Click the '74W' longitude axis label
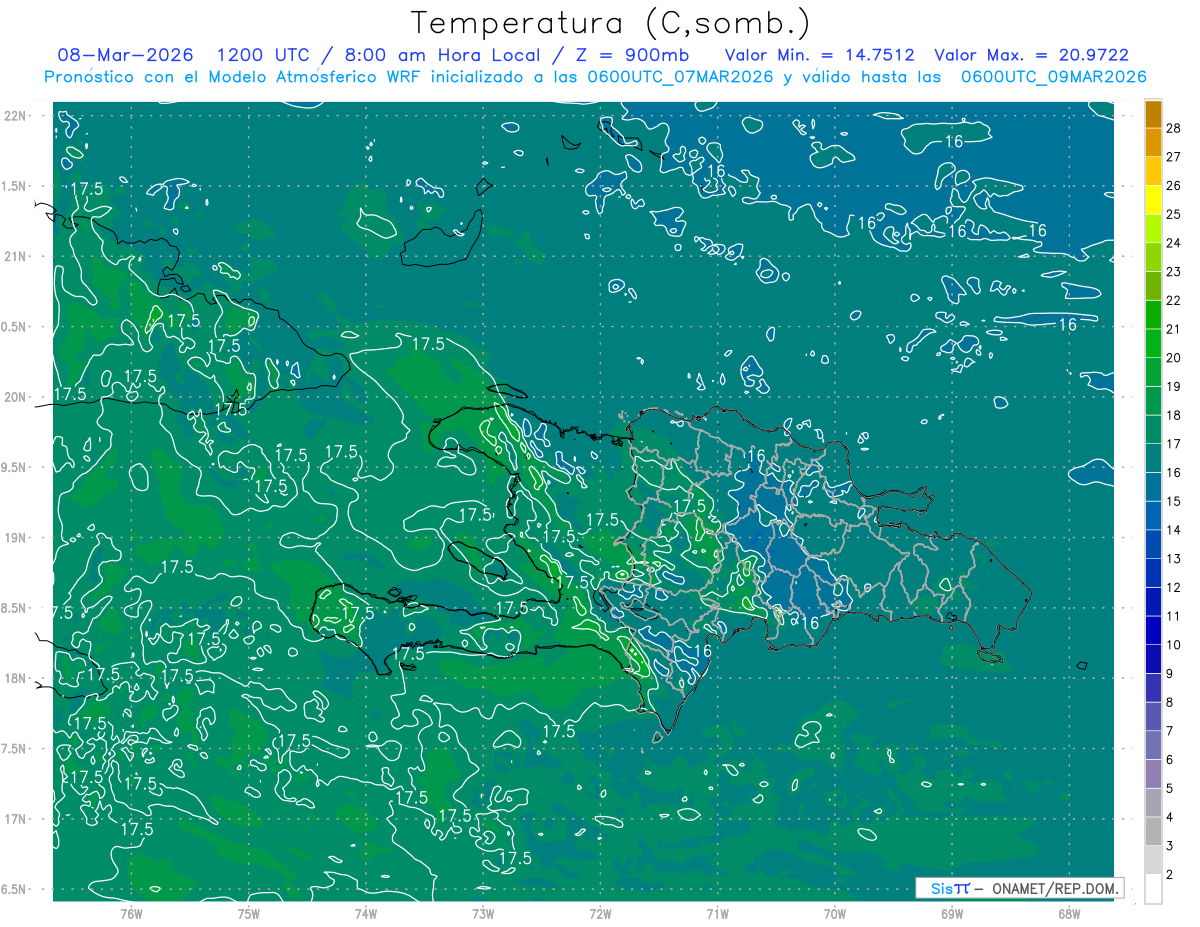1200x927 pixels. coord(365,914)
